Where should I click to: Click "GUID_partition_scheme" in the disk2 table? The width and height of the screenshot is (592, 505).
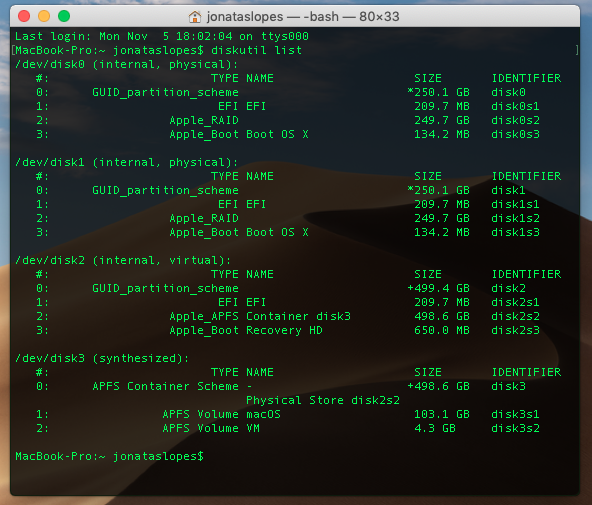pyautogui.click(x=165, y=288)
